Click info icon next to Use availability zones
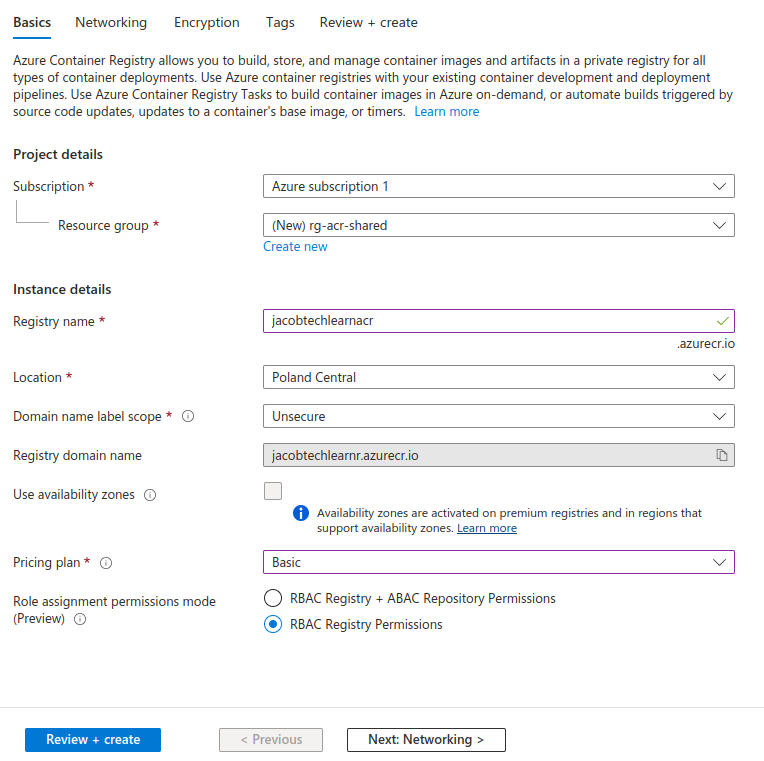The height and width of the screenshot is (761, 764). (x=150, y=495)
